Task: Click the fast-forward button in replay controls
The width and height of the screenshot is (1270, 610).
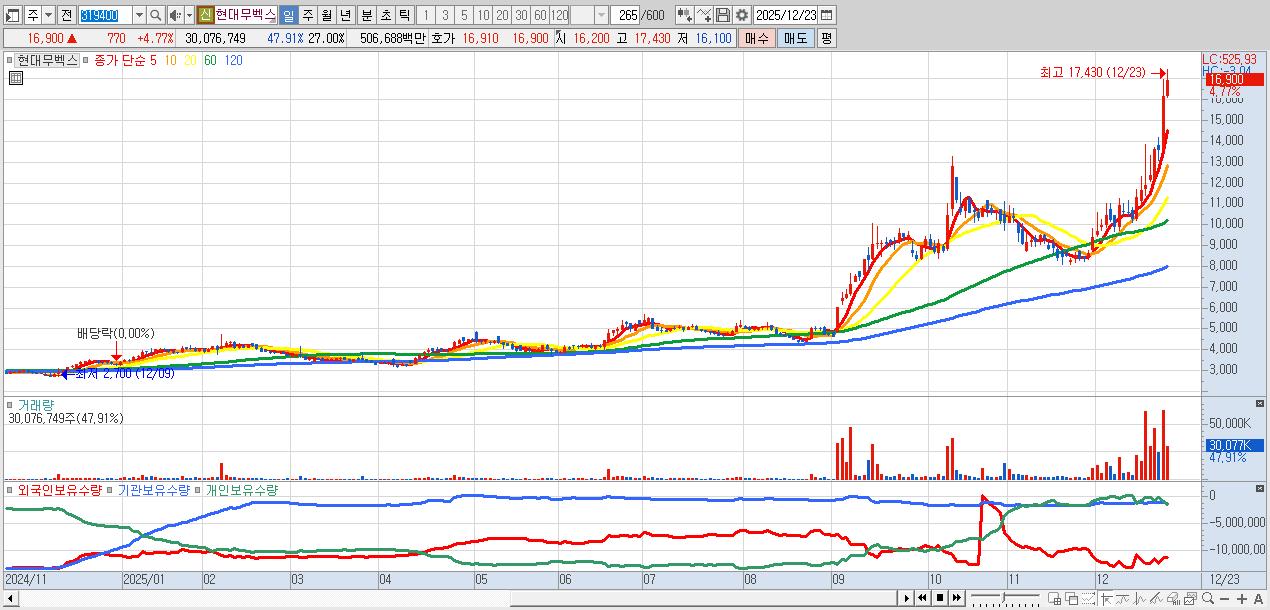Action: click(957, 598)
